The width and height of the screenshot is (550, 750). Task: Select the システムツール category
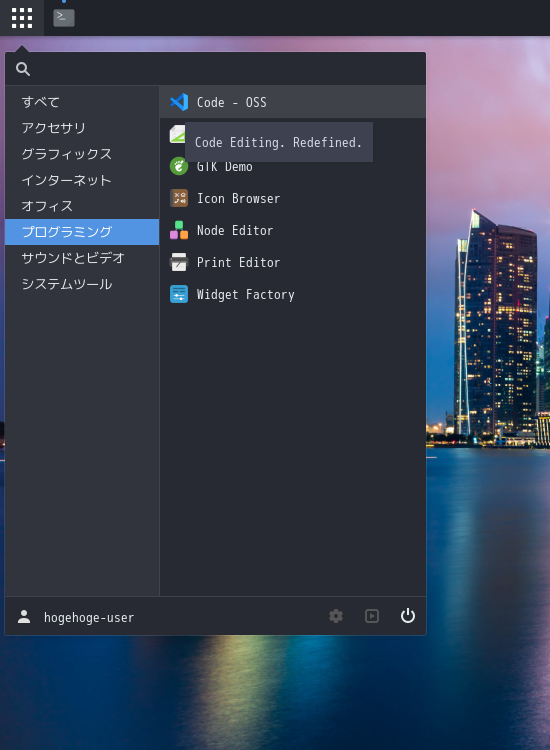tap(82, 284)
